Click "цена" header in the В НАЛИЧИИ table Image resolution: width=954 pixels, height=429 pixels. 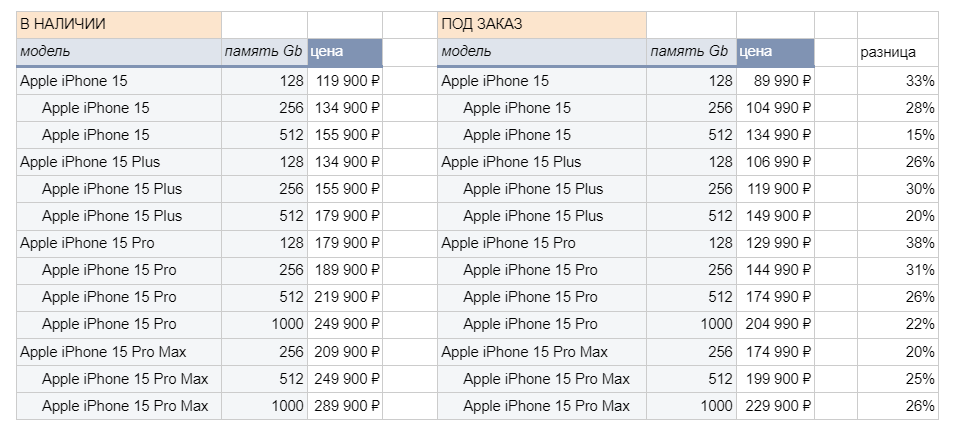[344, 52]
